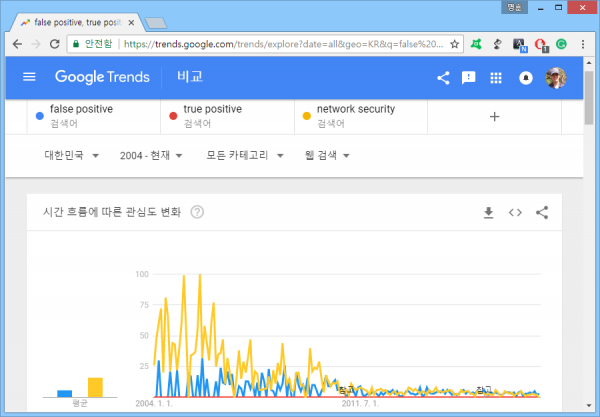Select the false positive browser tab
The width and height of the screenshot is (600, 417).
coord(77,23)
